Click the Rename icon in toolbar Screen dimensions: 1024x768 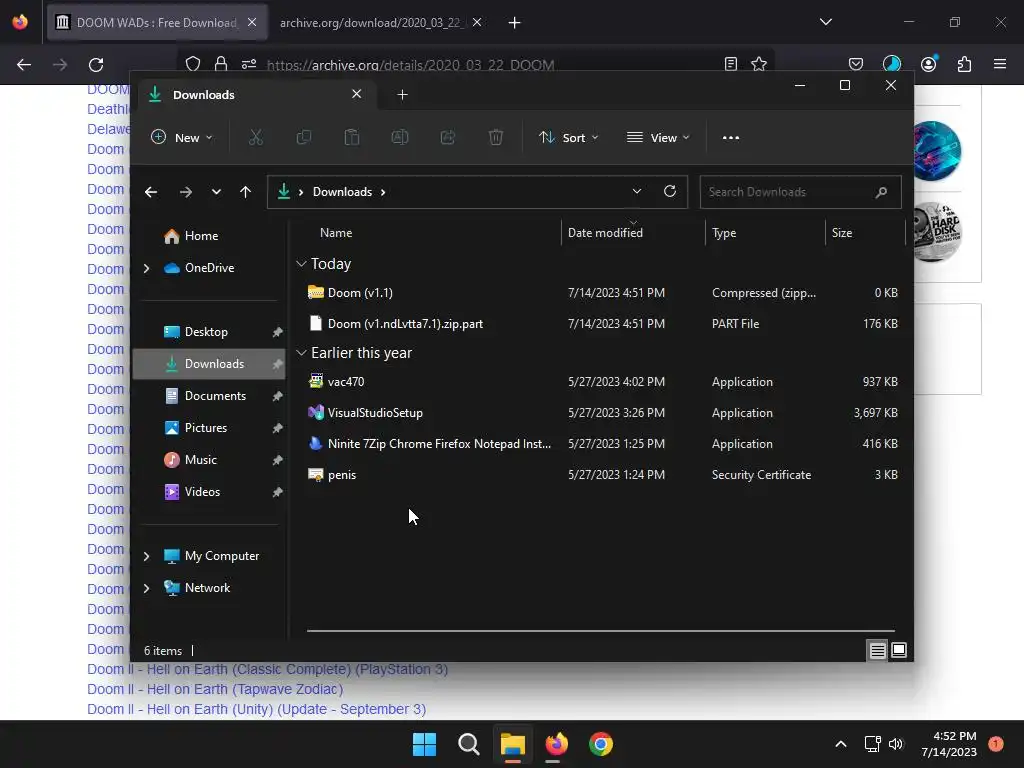tap(400, 137)
